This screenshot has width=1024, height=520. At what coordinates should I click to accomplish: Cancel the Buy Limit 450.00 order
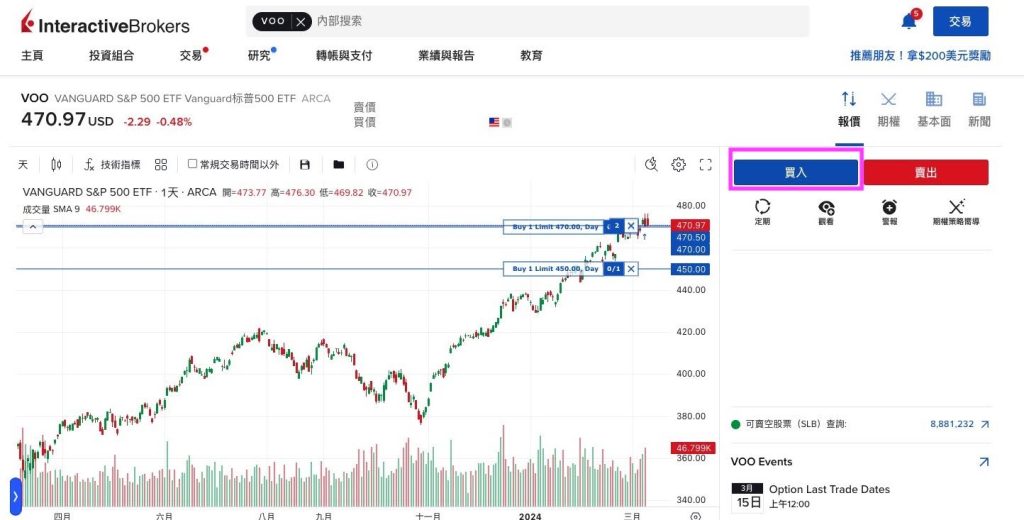[631, 269]
